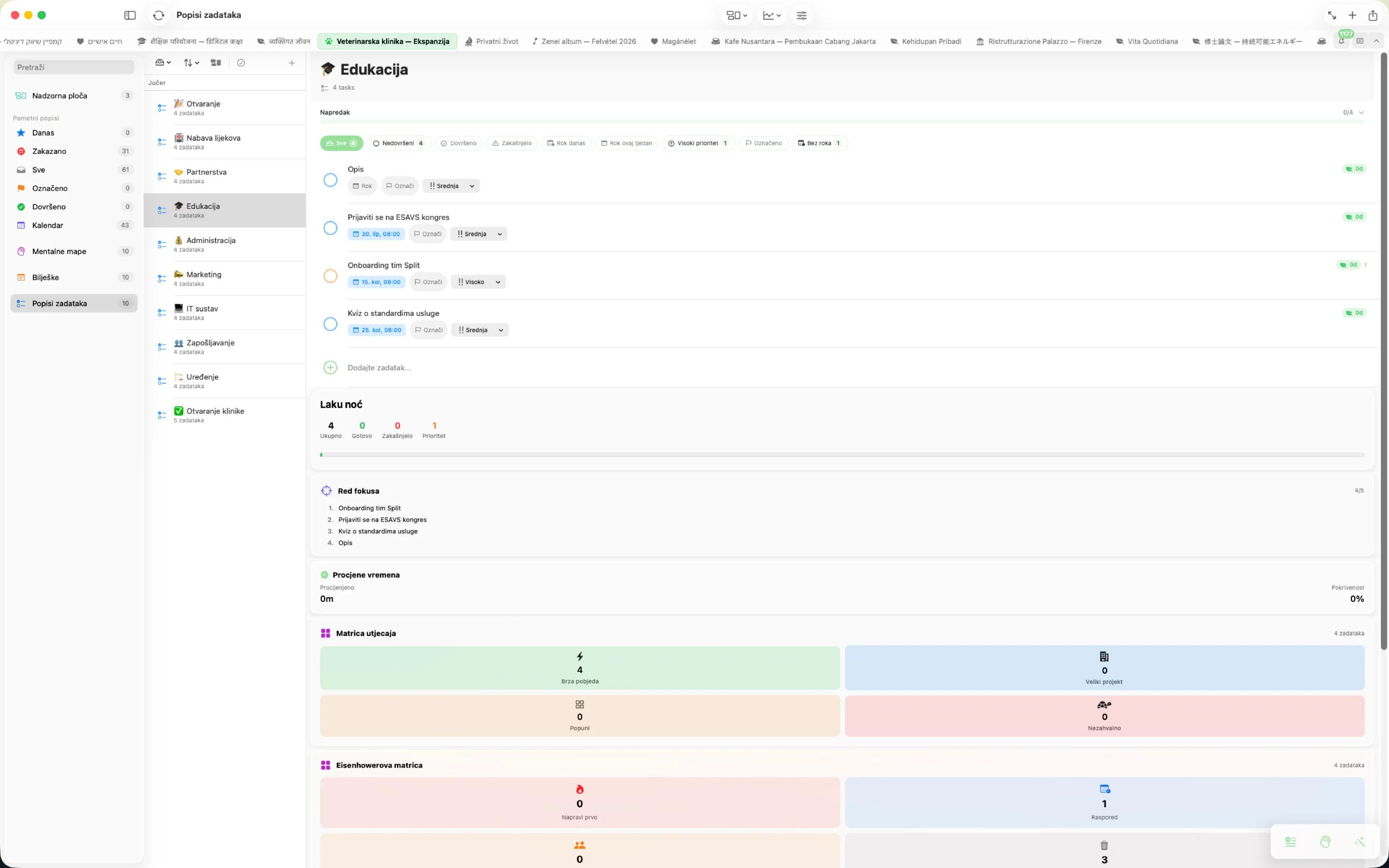Click the mind map head icon in floating bar
The height and width of the screenshot is (868, 1389).
tap(1325, 841)
